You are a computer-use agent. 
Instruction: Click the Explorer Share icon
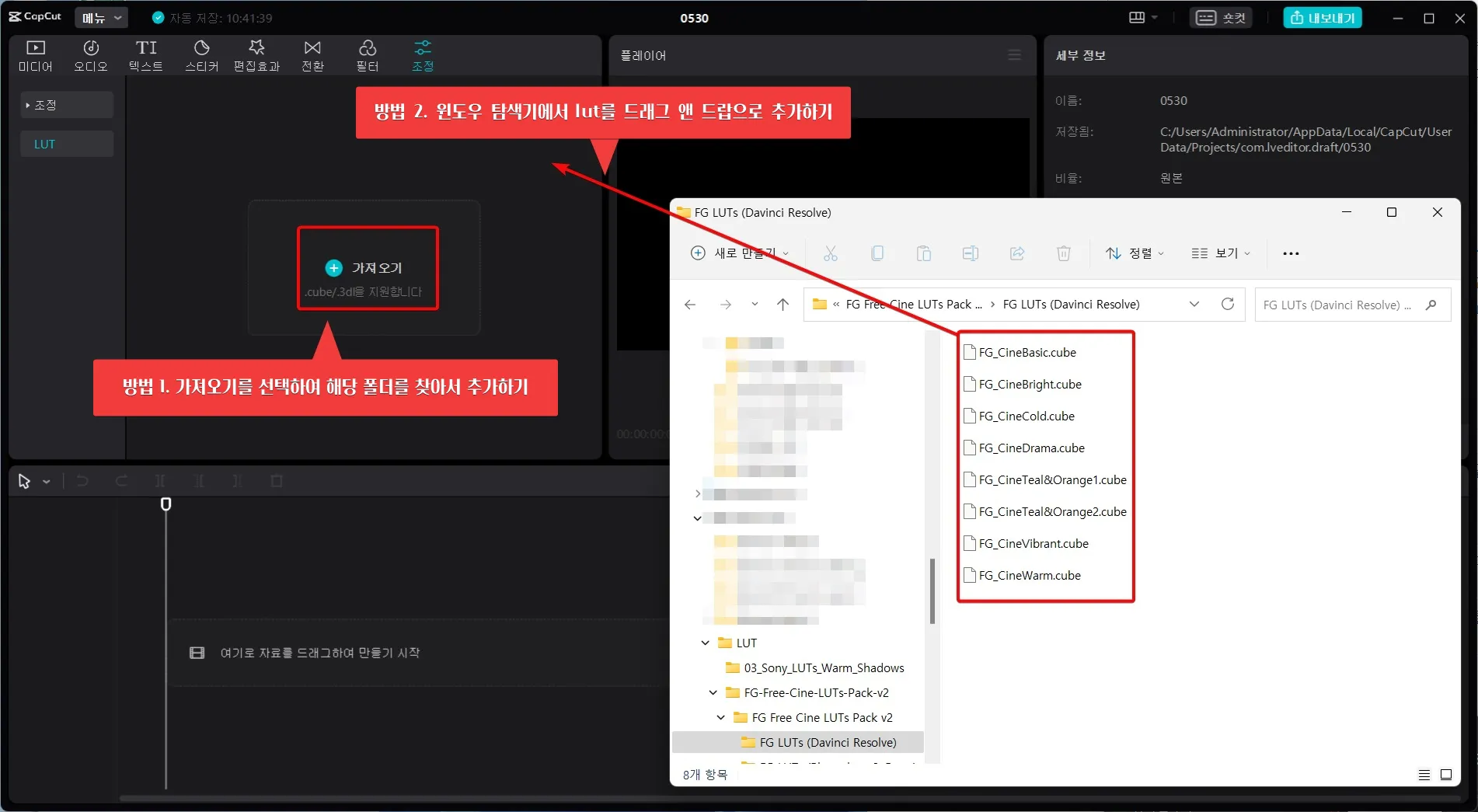click(x=1017, y=253)
